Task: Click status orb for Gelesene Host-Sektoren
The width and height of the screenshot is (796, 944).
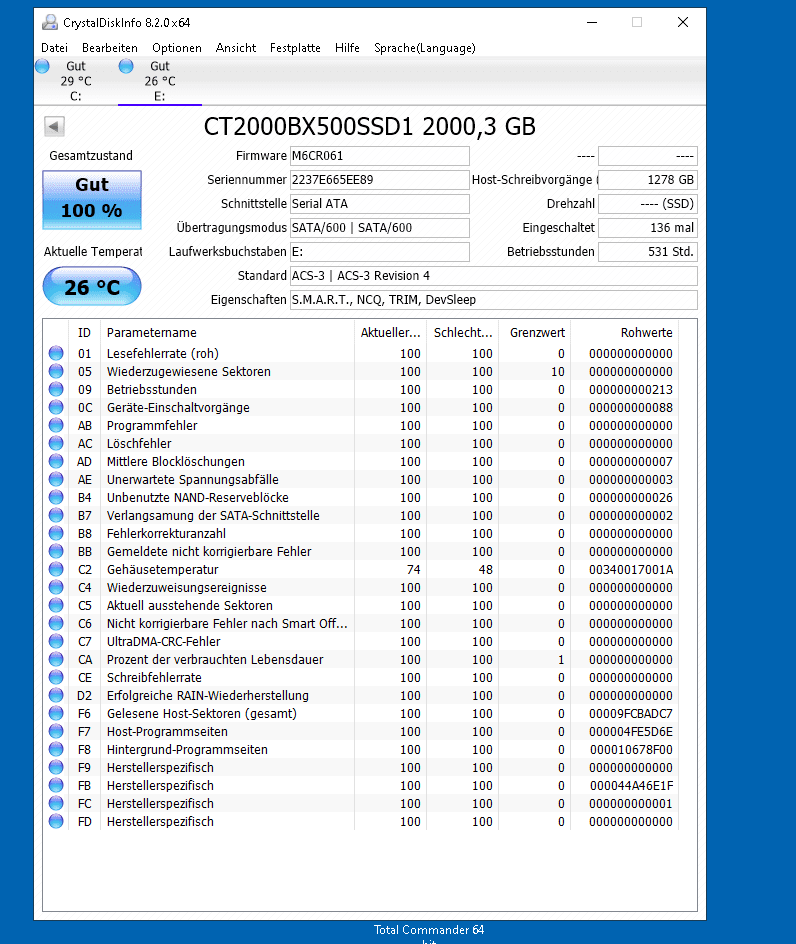Action: tap(56, 714)
